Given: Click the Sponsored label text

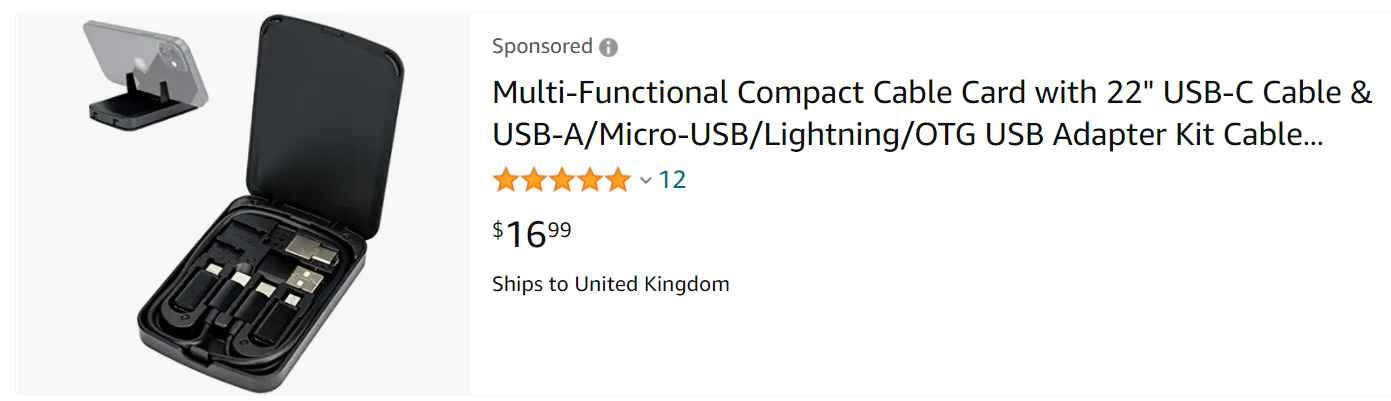Looking at the screenshot, I should point(542,46).
